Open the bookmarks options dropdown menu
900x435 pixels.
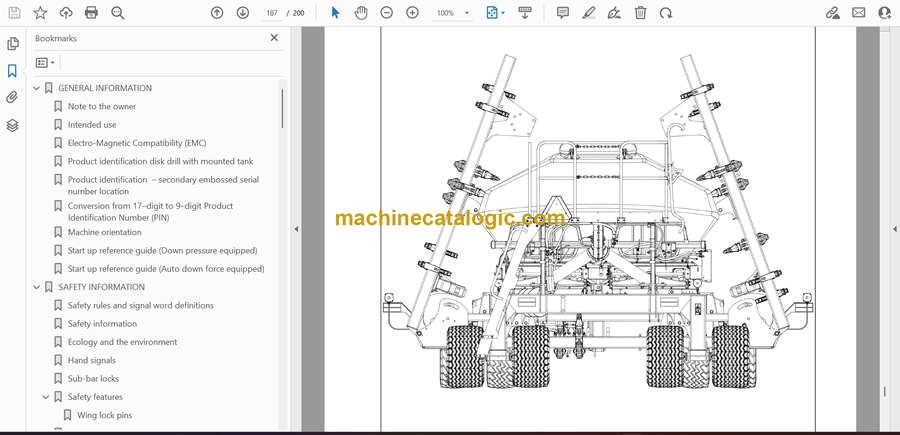pyautogui.click(x=45, y=62)
